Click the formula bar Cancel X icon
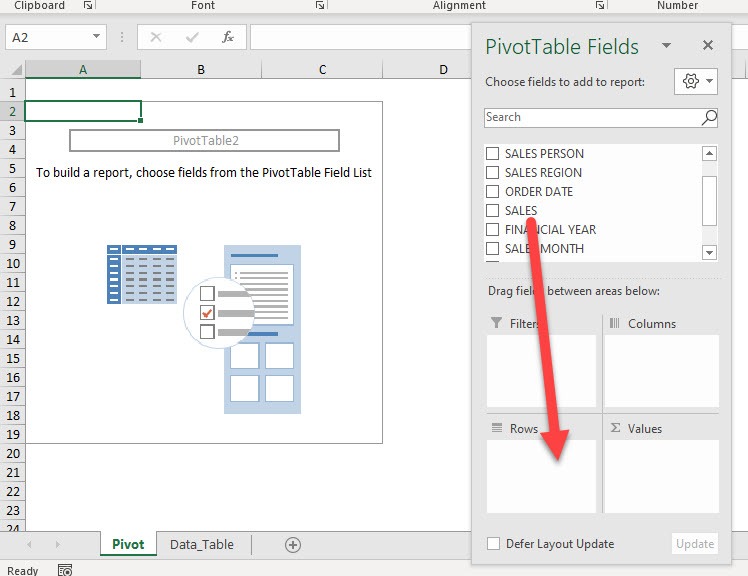 [x=156, y=37]
